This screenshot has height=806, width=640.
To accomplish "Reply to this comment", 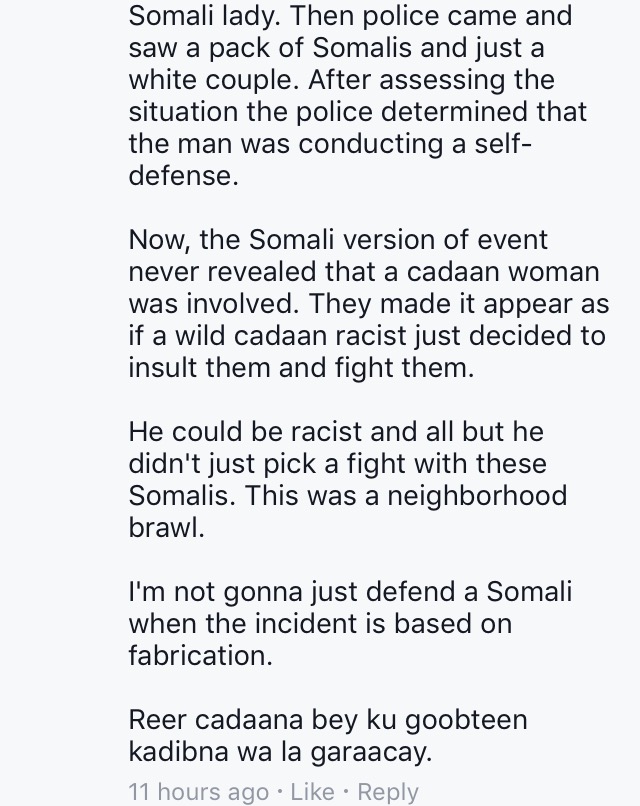I will point(388,792).
